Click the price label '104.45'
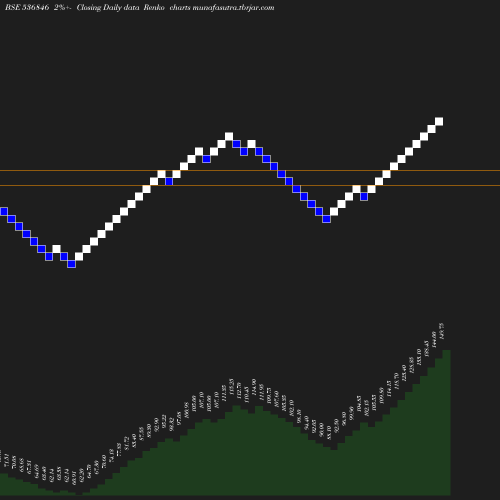Image resolution: width=500 pixels, height=500 pixels. (x=359, y=404)
